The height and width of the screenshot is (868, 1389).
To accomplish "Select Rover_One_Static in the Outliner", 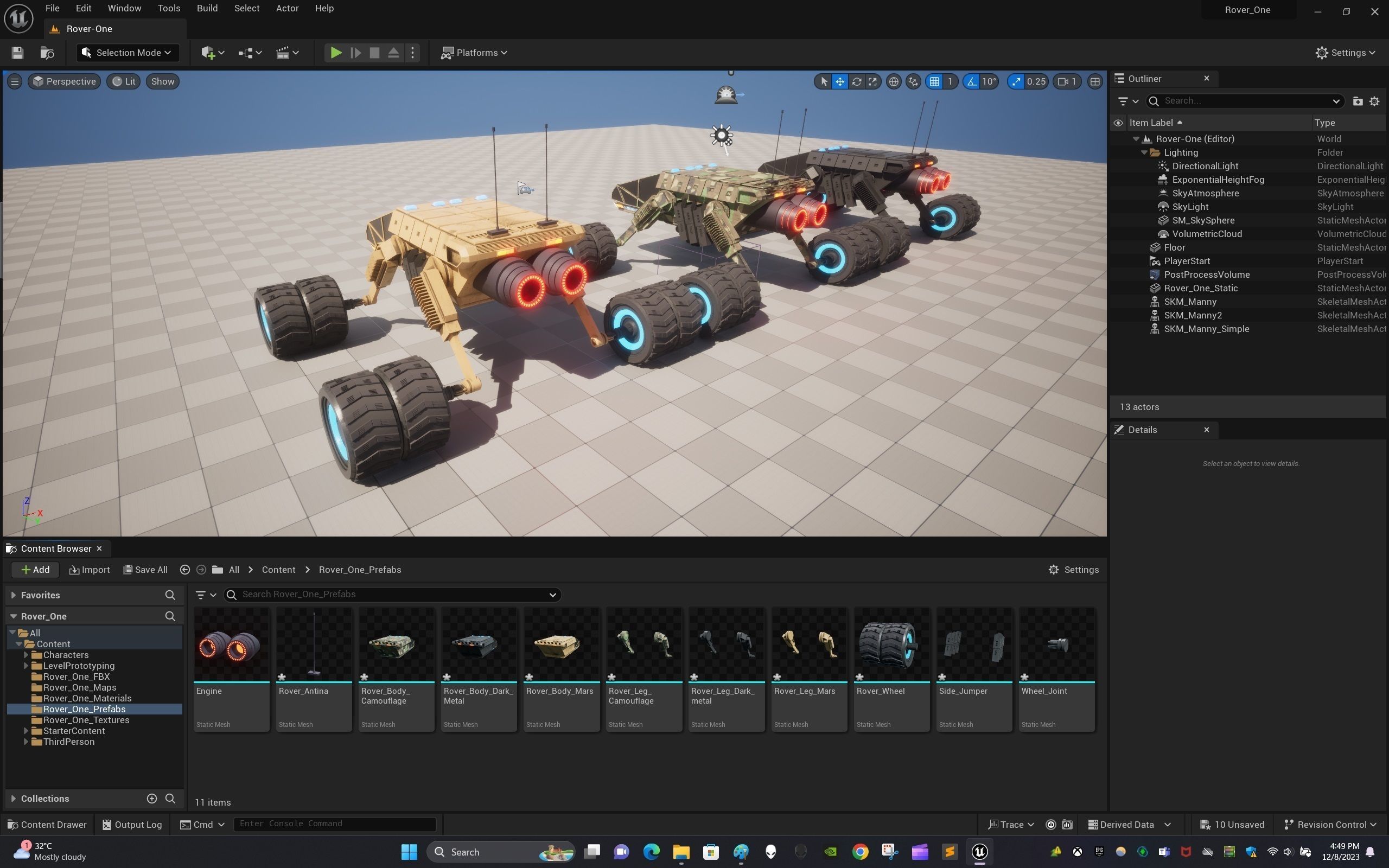I will pyautogui.click(x=1200, y=288).
